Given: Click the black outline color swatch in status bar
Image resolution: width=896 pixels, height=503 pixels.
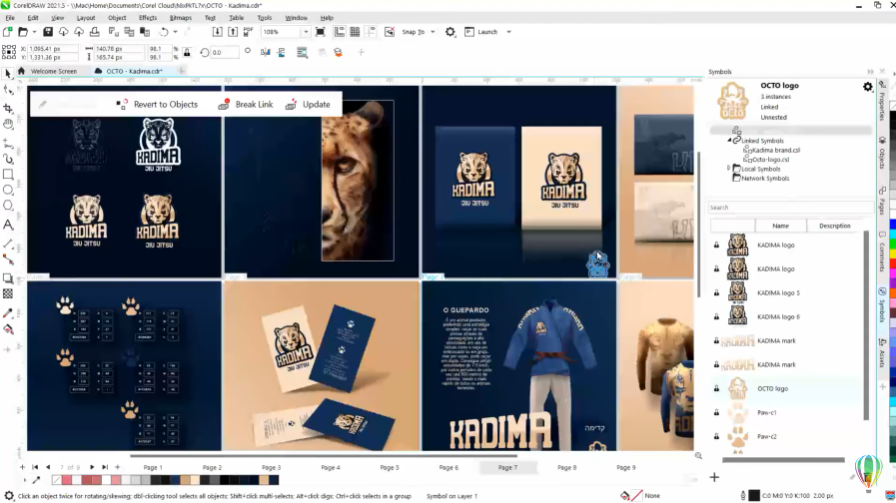Looking at the screenshot, I should [x=754, y=496].
